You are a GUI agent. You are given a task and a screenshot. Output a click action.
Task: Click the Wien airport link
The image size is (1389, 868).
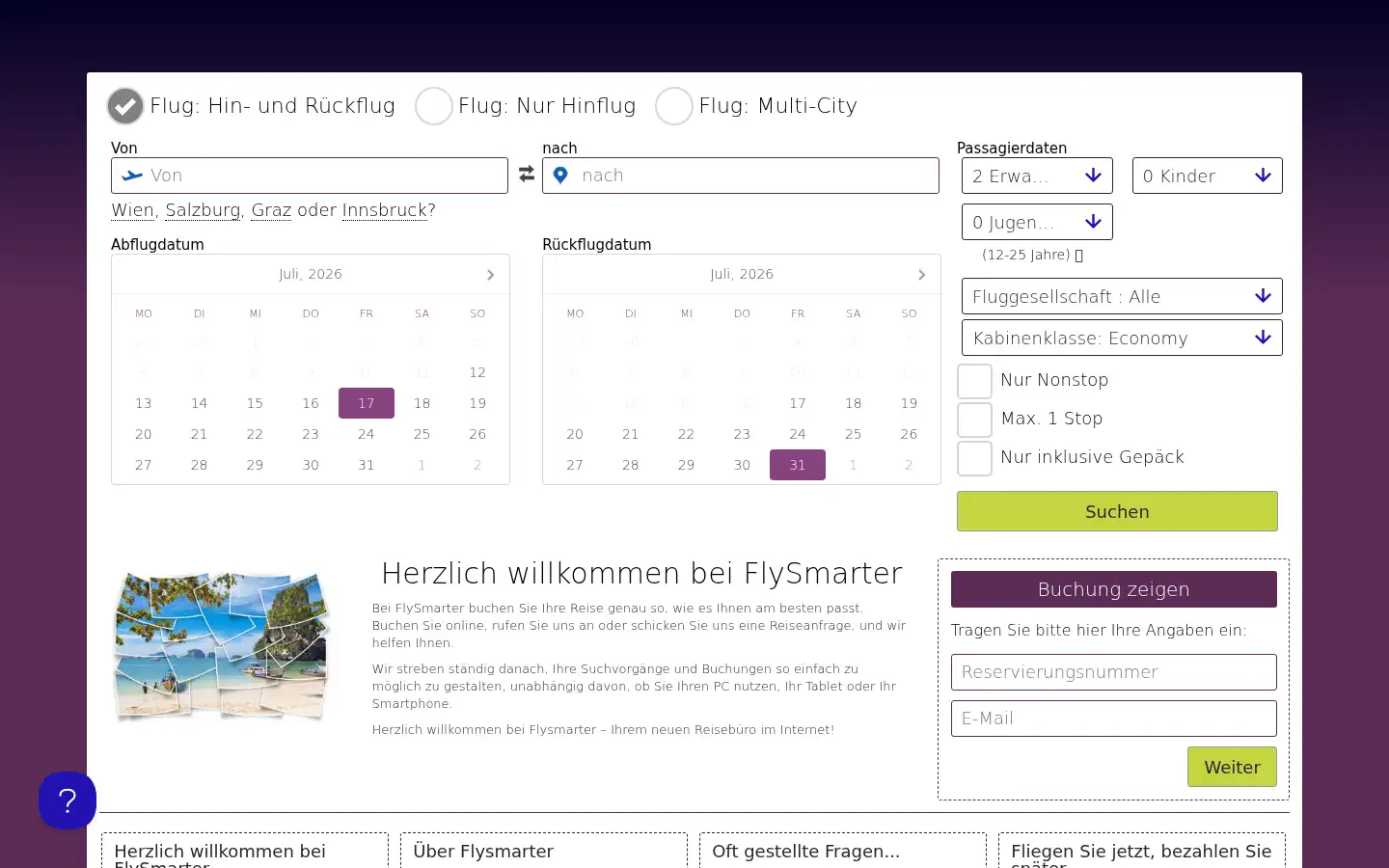[x=133, y=210]
